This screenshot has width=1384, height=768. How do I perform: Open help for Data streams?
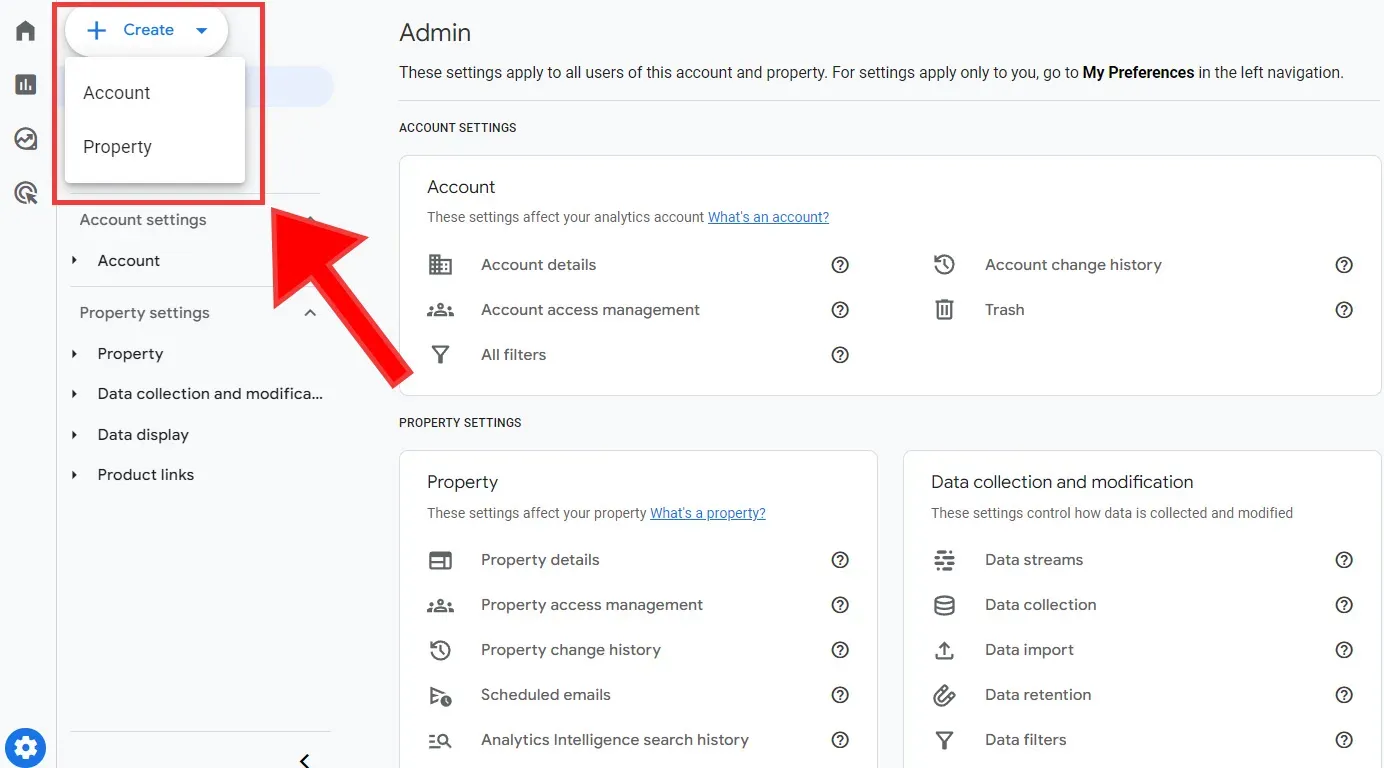coord(1344,560)
